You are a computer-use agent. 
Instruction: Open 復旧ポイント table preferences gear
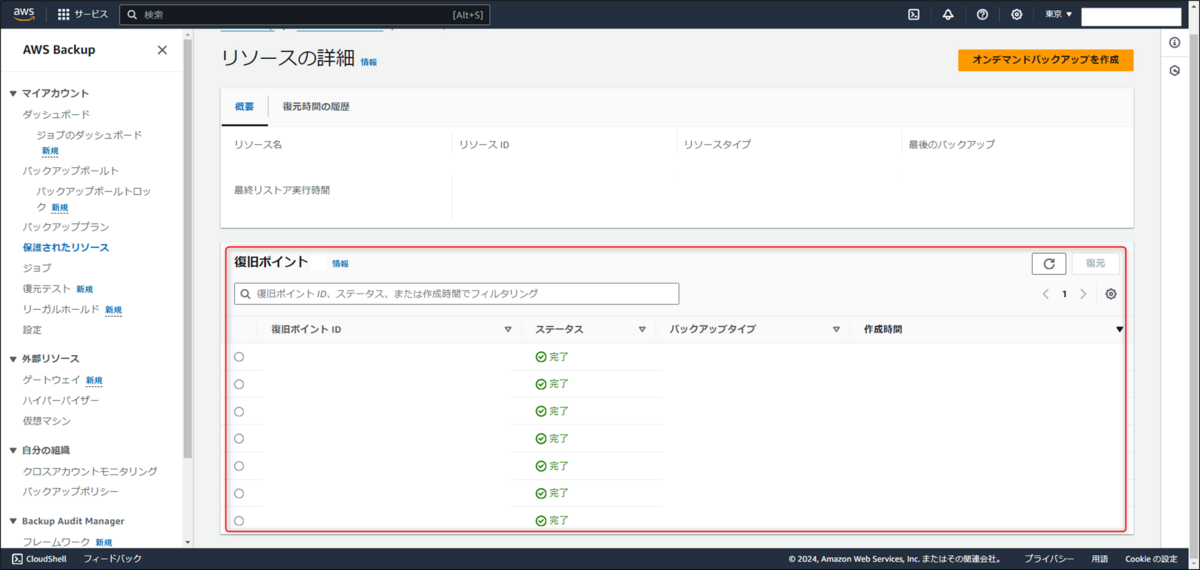[1111, 294]
